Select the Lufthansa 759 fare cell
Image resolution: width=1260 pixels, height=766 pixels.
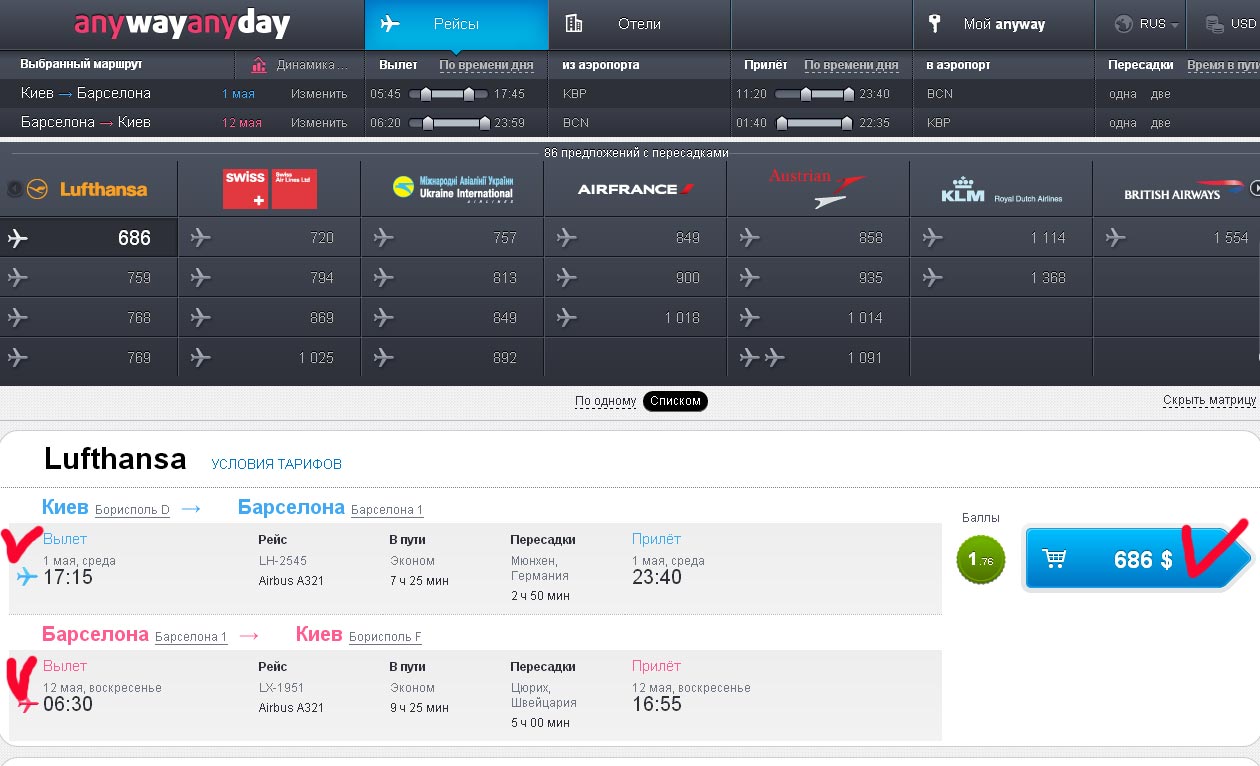pyautogui.click(x=89, y=278)
